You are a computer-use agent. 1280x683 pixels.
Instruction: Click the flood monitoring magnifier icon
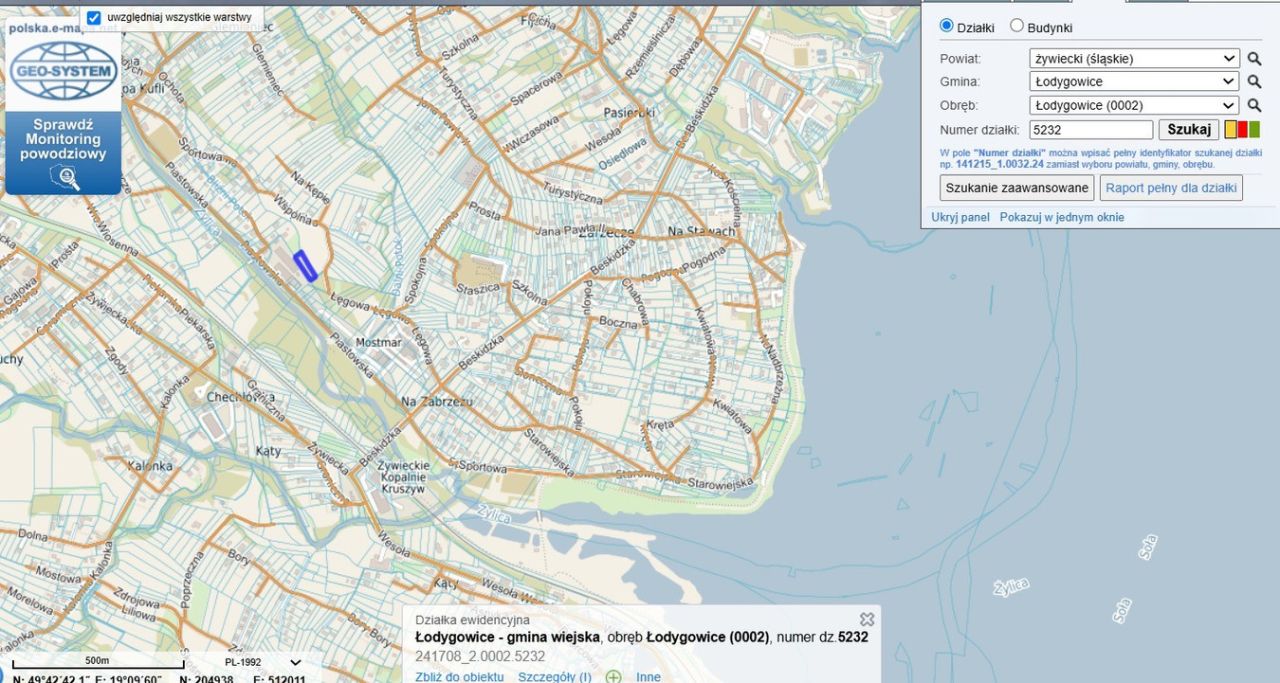64,177
